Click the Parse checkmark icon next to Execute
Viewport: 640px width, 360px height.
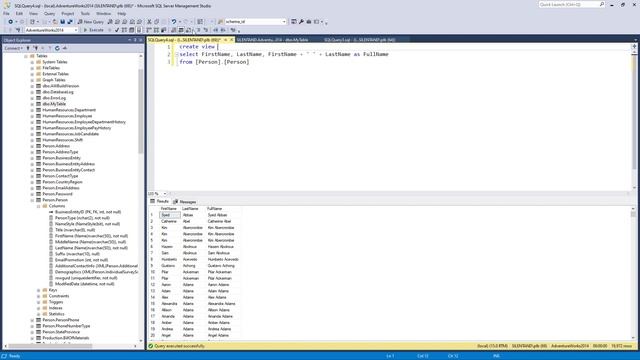point(117,30)
